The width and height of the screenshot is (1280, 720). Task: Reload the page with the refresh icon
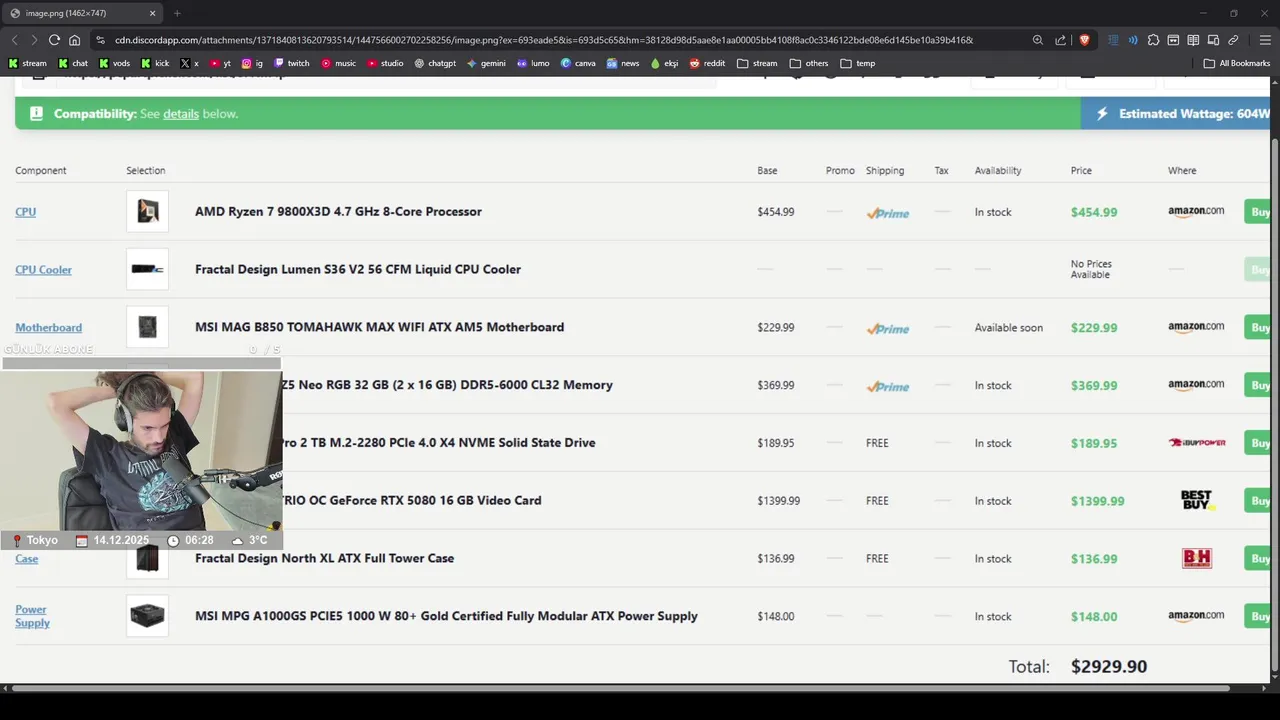coord(54,40)
